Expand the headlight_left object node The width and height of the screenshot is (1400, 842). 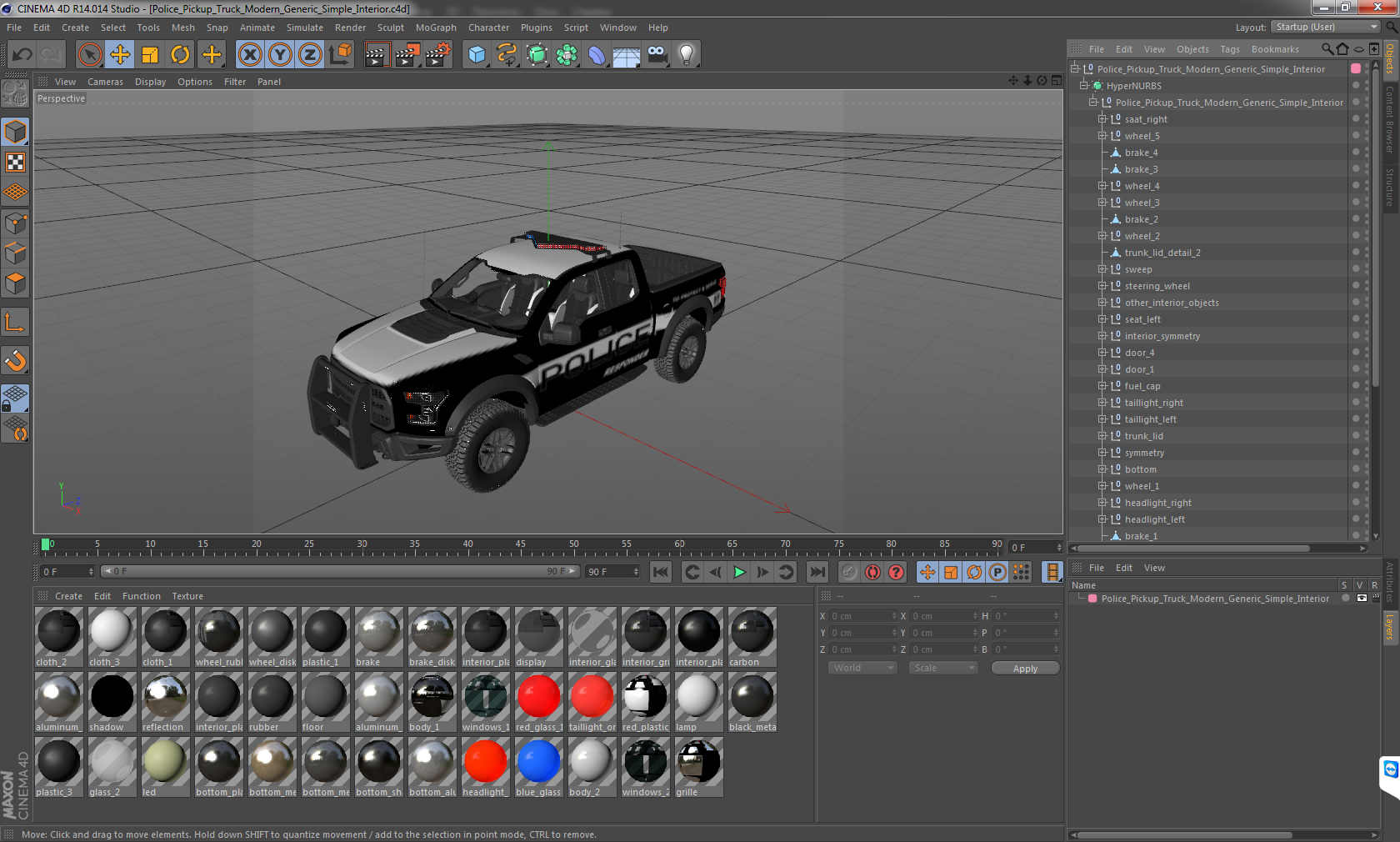click(x=1102, y=519)
